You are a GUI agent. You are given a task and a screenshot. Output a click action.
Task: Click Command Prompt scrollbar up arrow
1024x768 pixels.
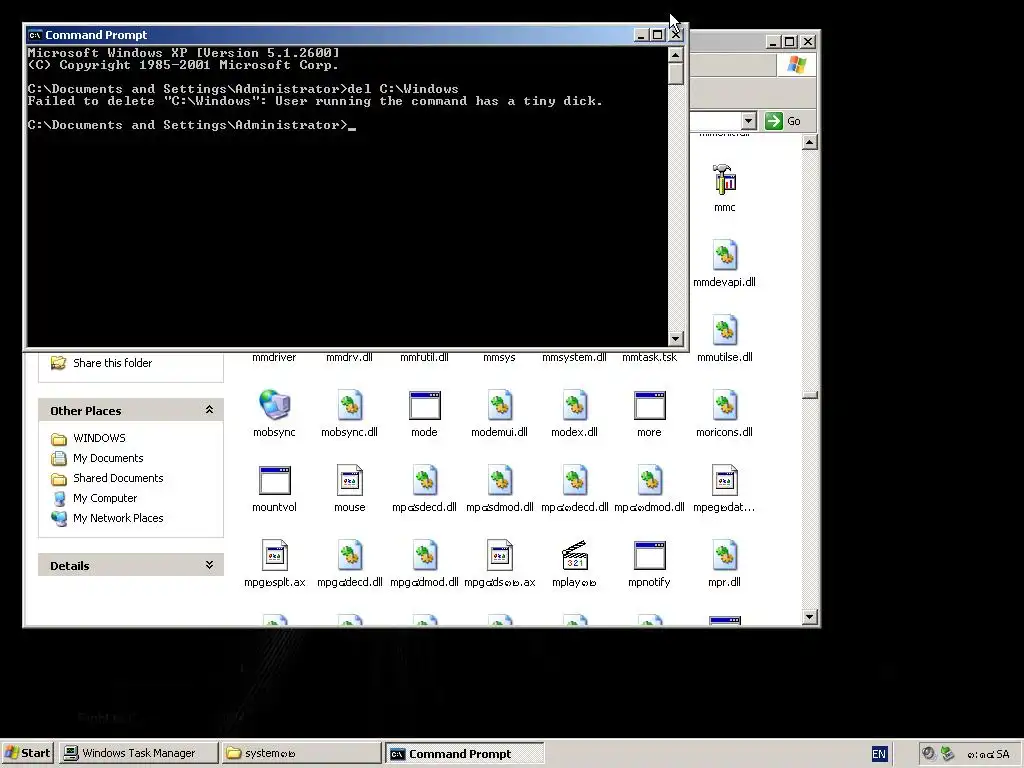pos(676,55)
